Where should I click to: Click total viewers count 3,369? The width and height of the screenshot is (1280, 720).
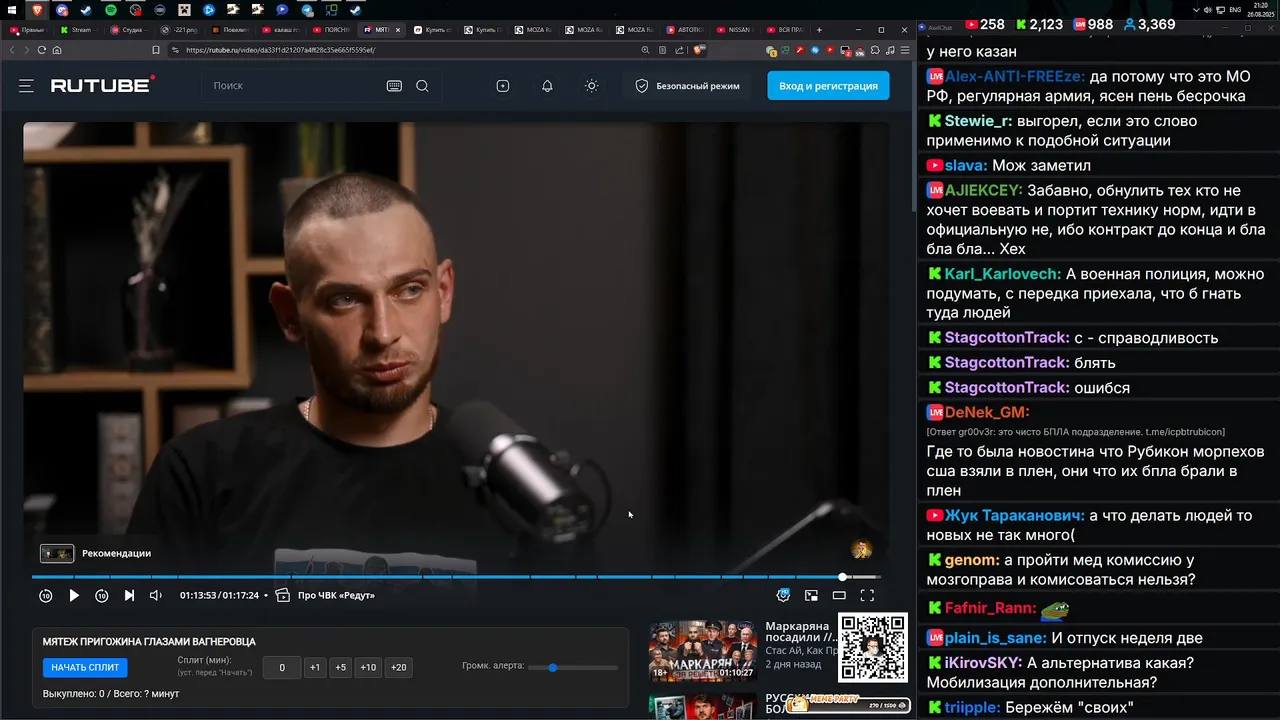tap(1149, 24)
